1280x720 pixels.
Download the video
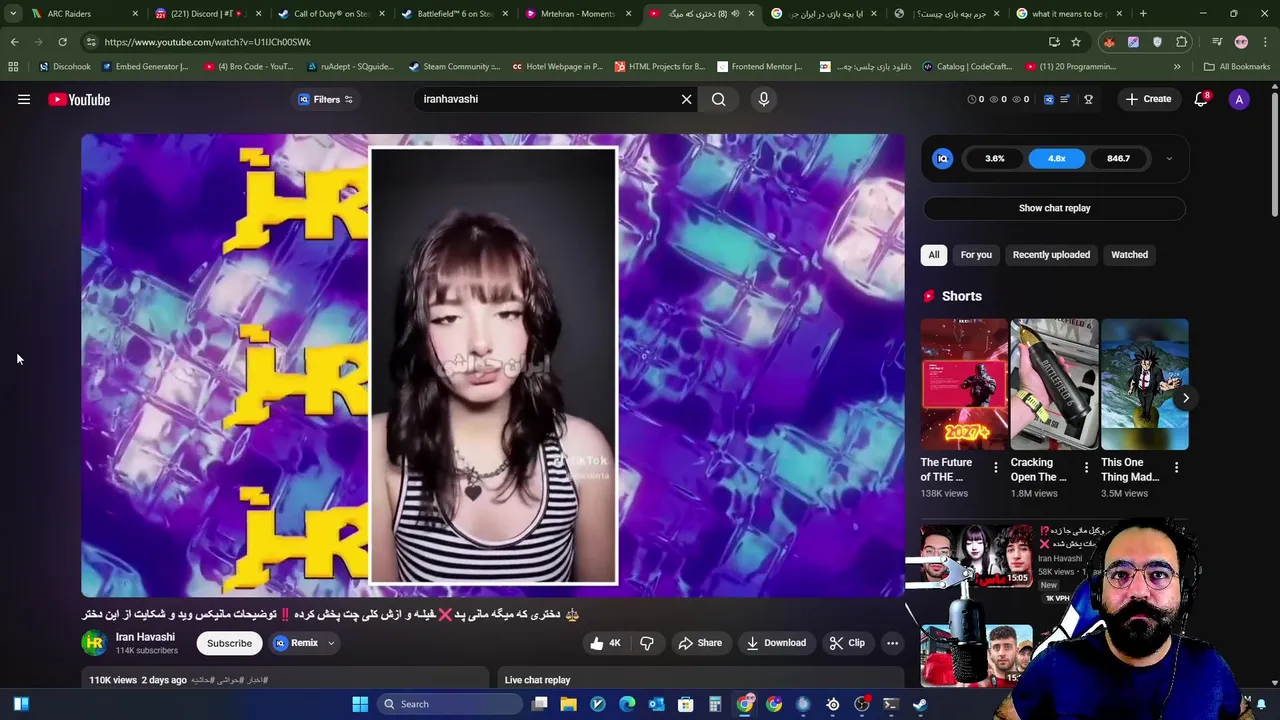coord(776,643)
